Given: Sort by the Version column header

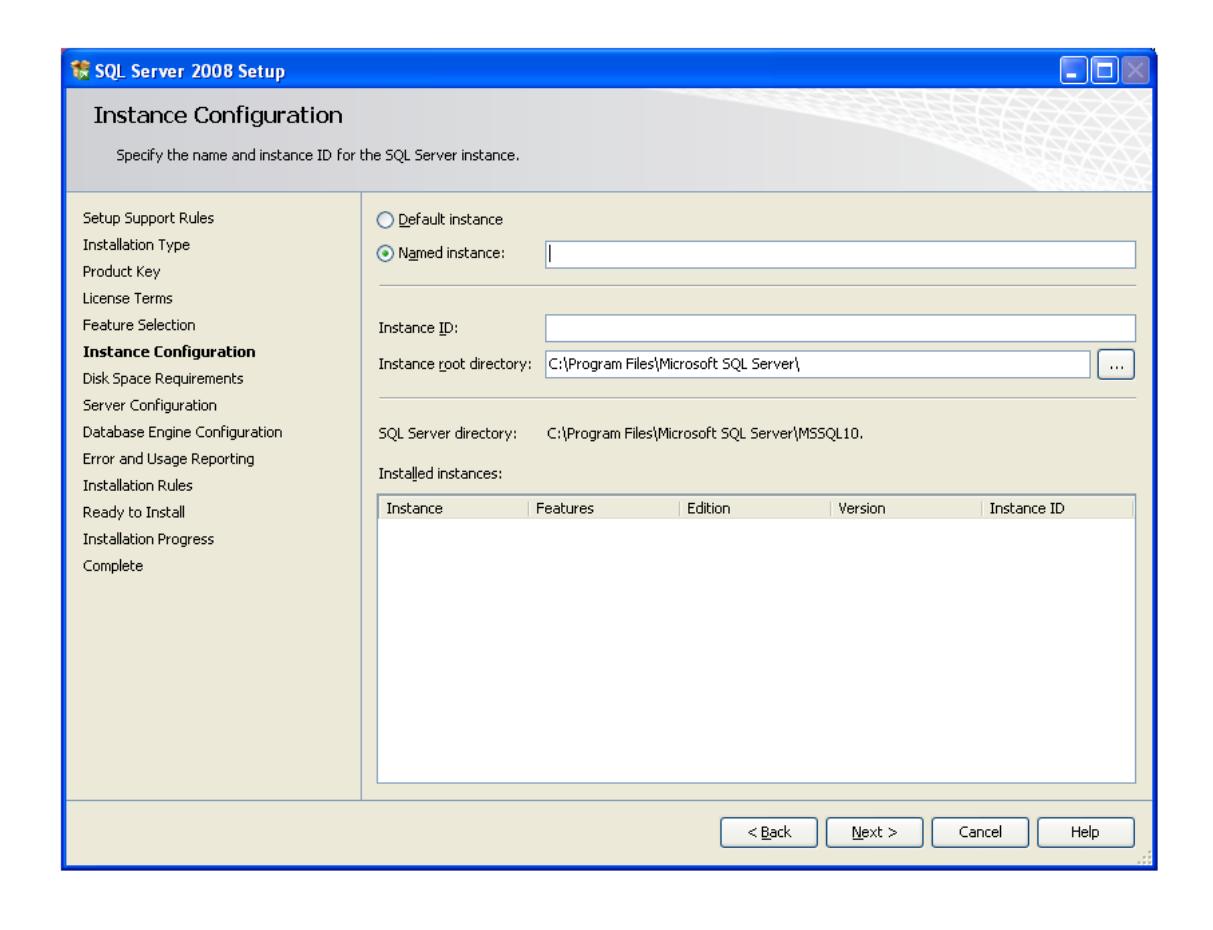Looking at the screenshot, I should tap(906, 508).
